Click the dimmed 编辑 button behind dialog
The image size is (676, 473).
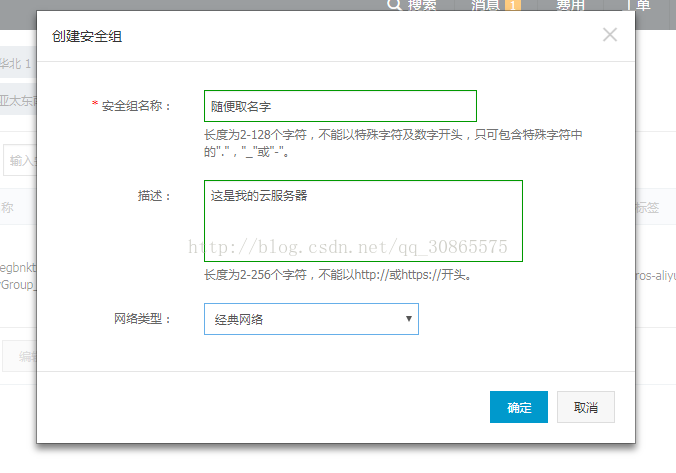coord(19,356)
